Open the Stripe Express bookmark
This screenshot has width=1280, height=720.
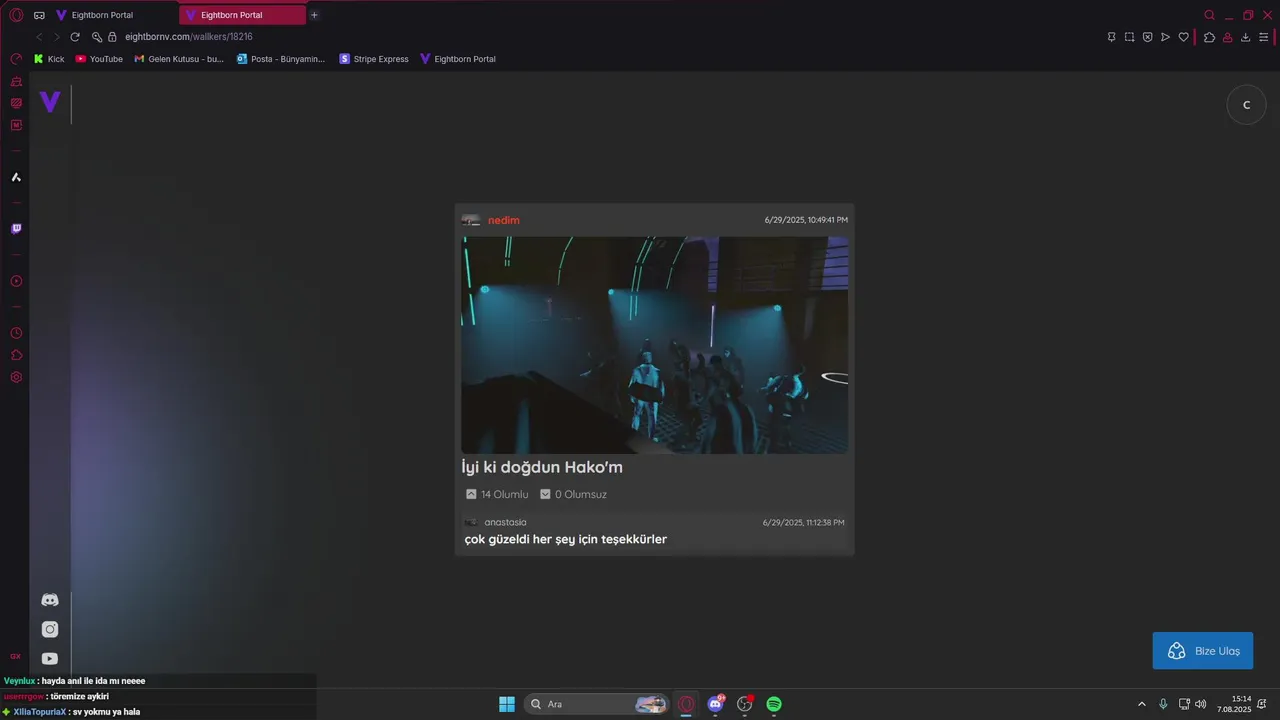[374, 59]
